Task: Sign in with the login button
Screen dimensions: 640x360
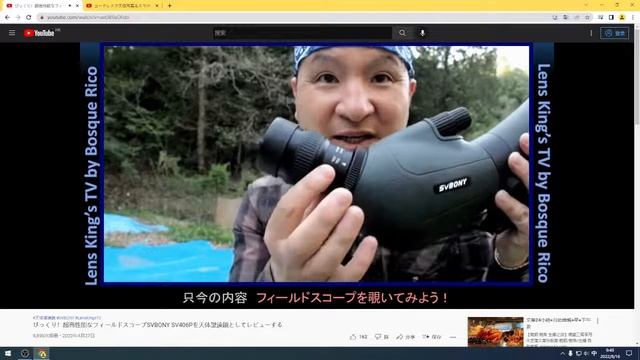Action: [x=614, y=33]
